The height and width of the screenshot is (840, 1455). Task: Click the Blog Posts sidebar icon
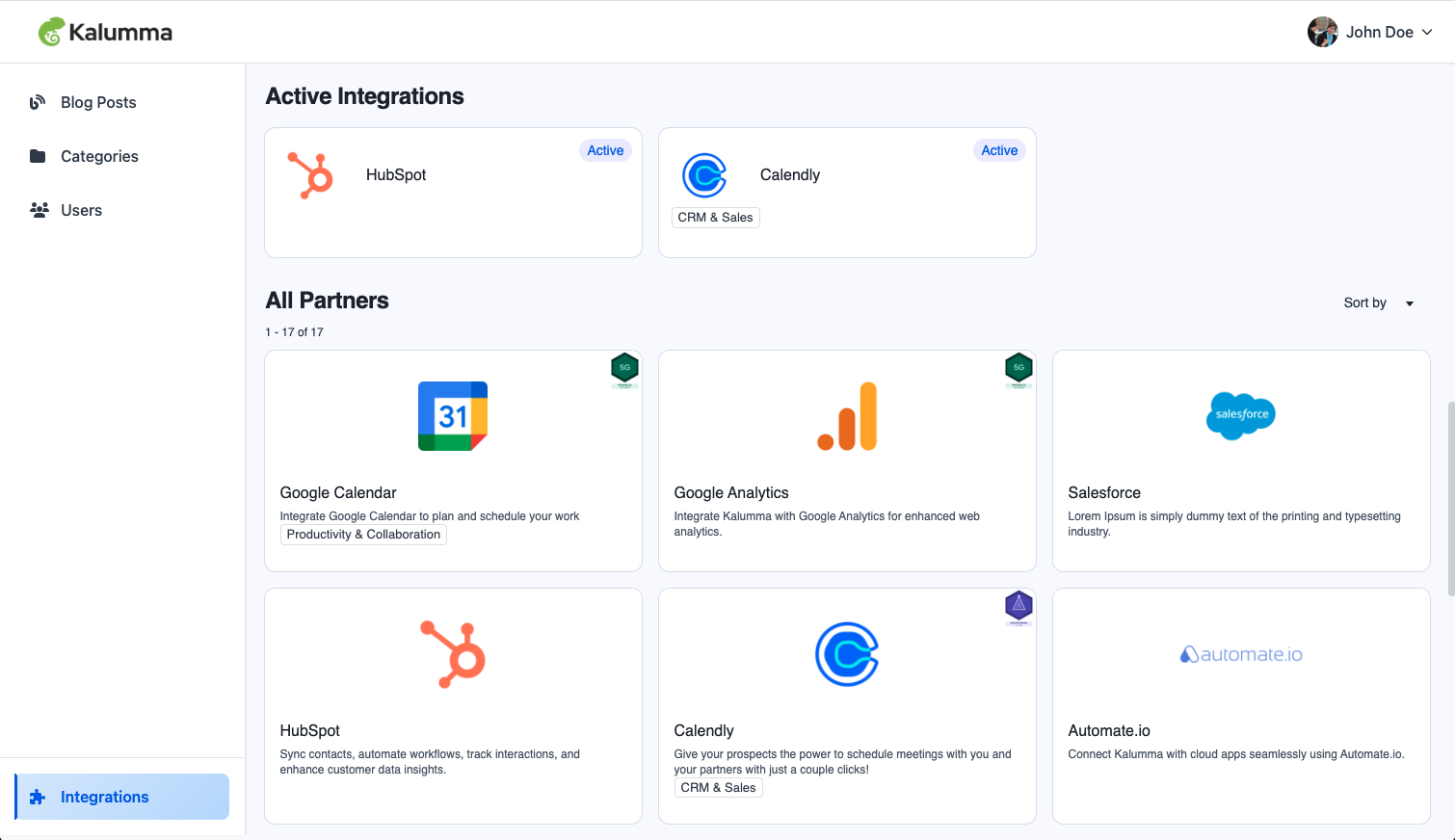38,102
